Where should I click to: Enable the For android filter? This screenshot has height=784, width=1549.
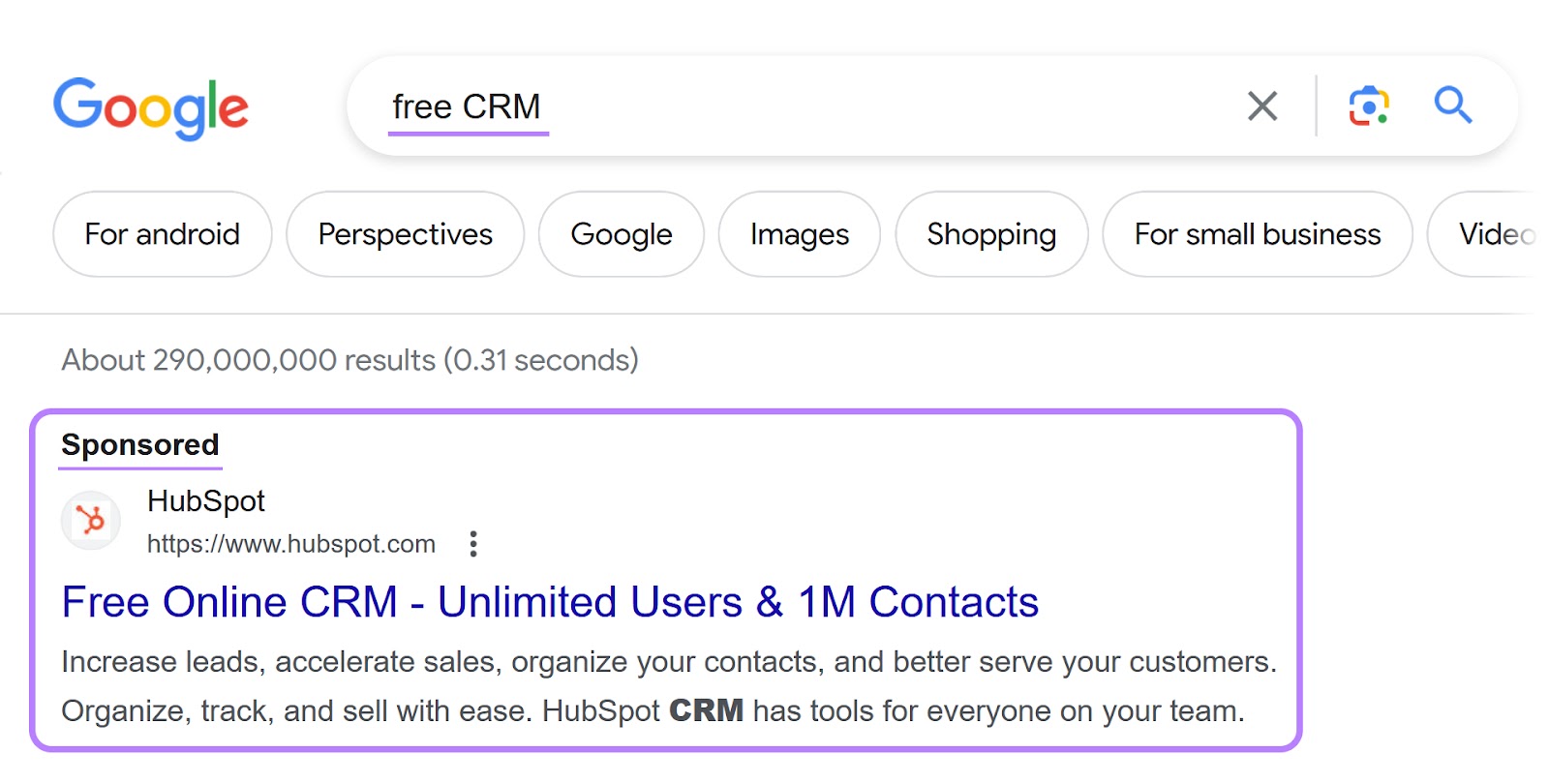pyautogui.click(x=161, y=233)
